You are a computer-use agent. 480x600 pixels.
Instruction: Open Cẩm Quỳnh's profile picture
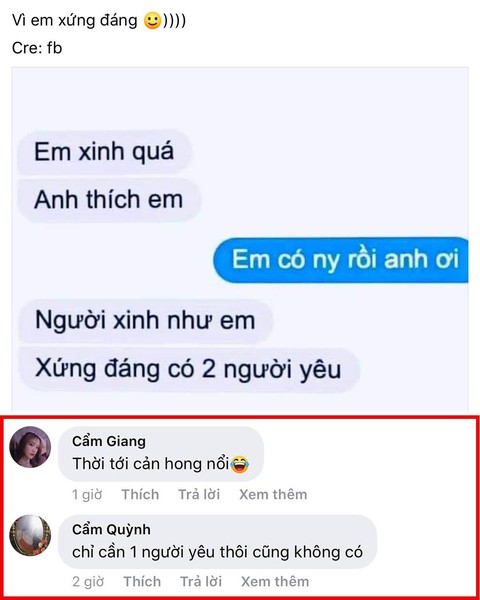pos(30,535)
